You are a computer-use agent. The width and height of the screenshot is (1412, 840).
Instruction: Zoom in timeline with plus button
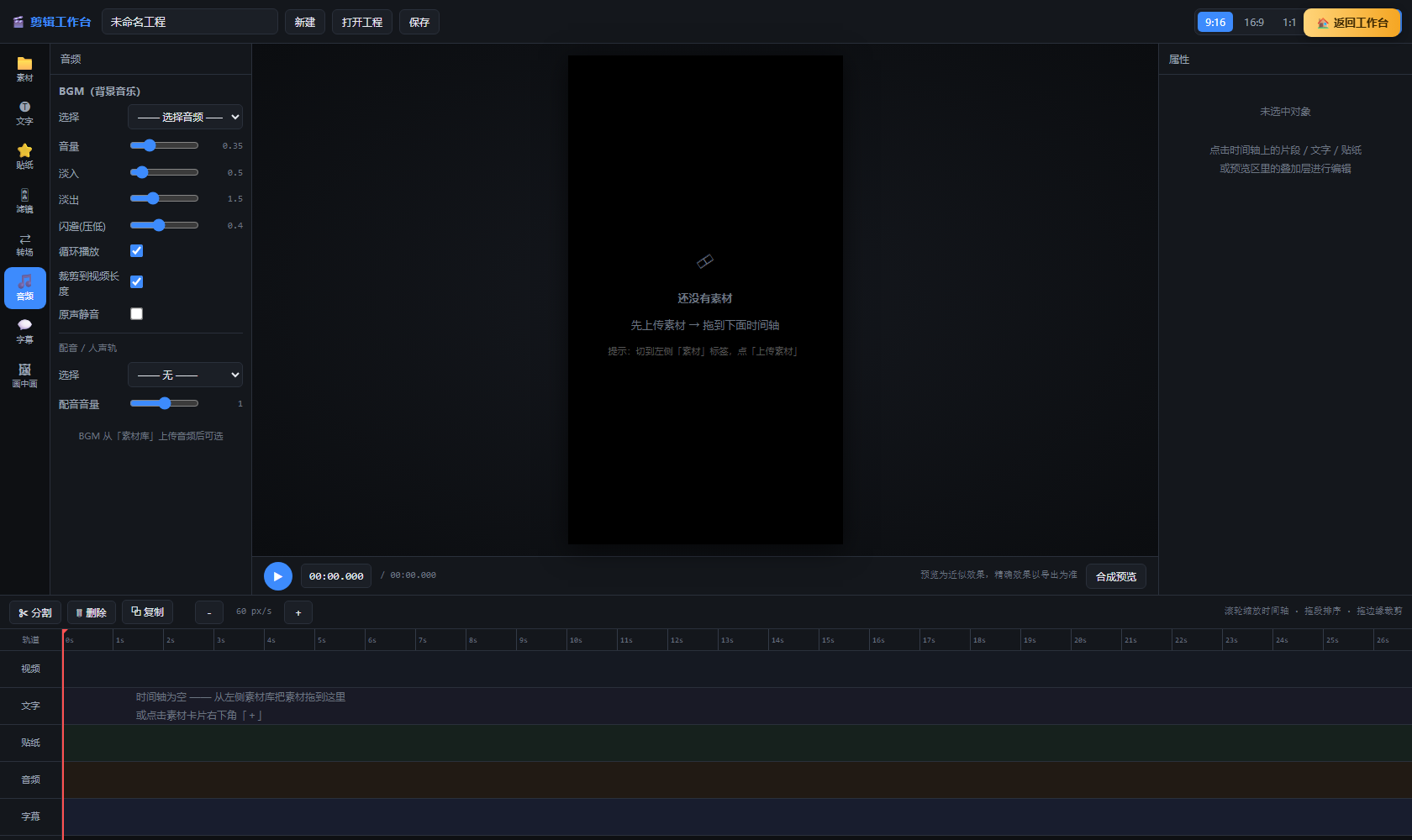click(298, 612)
